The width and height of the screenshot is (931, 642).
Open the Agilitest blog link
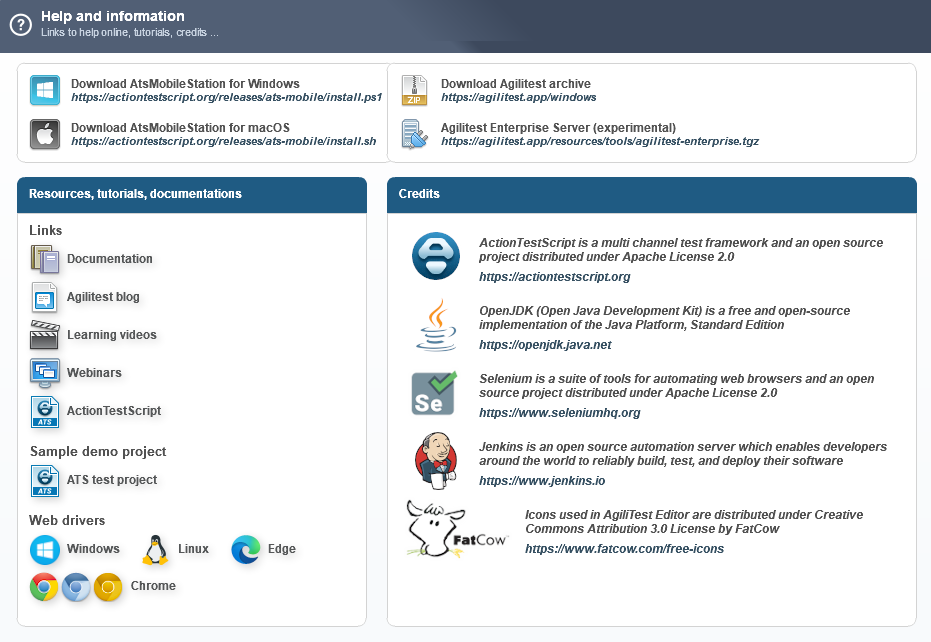click(103, 297)
